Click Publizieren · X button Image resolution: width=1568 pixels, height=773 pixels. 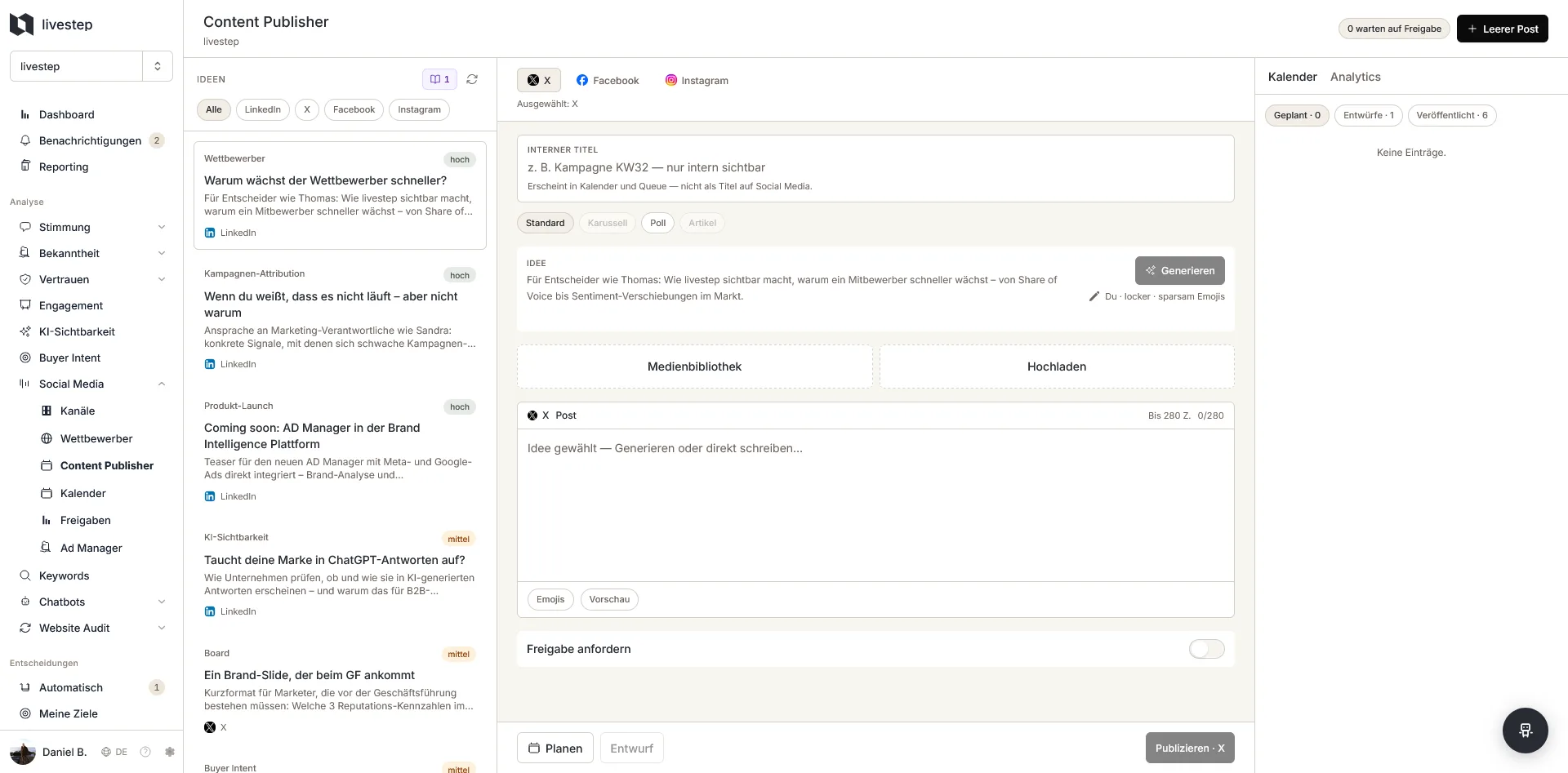coord(1190,748)
